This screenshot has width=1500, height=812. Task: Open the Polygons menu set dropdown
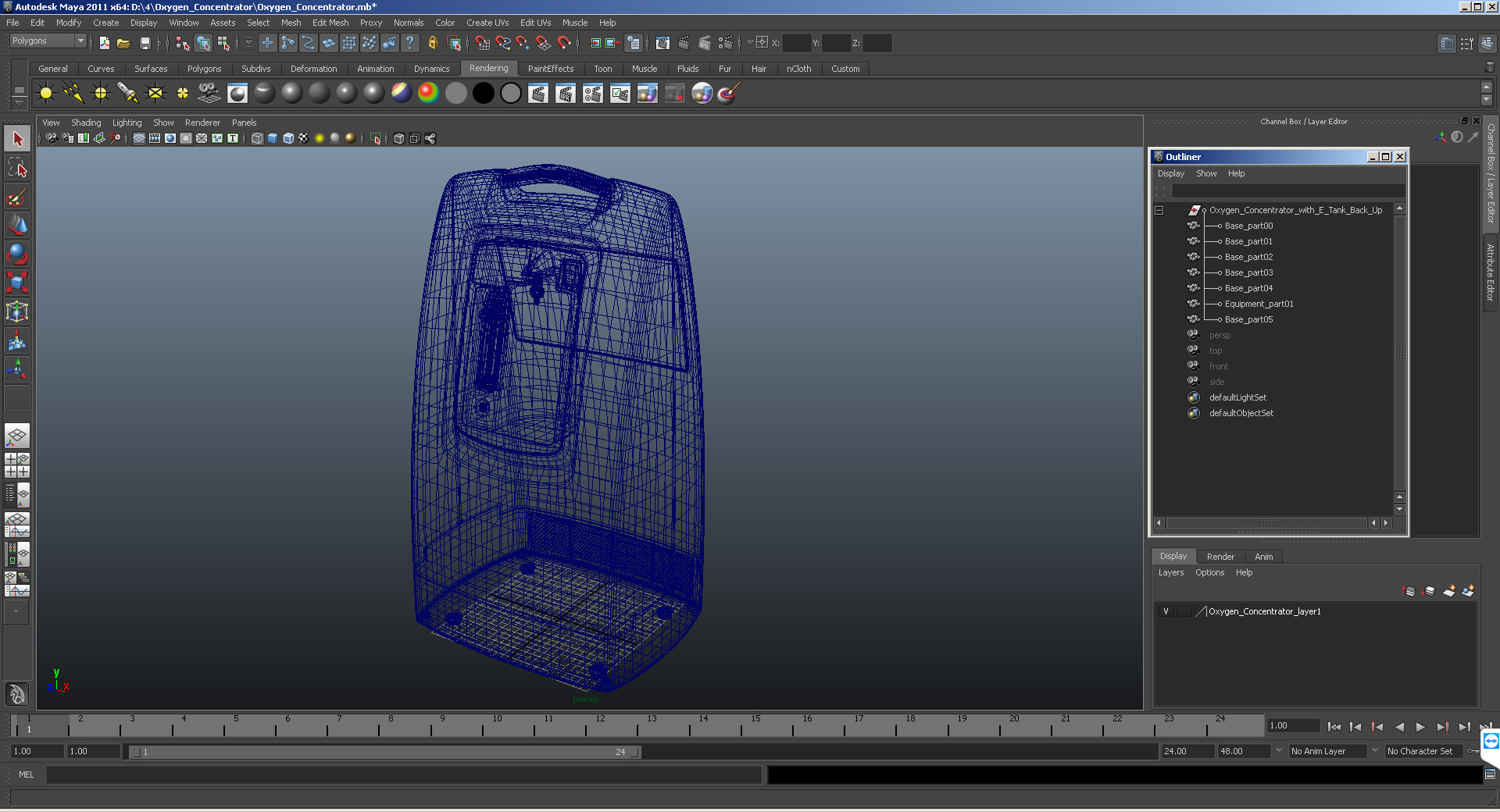point(48,41)
